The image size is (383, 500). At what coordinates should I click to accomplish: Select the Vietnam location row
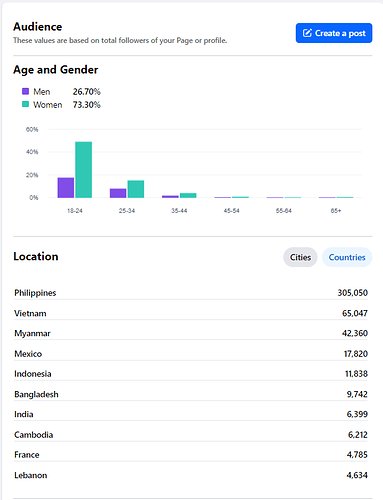(191, 313)
